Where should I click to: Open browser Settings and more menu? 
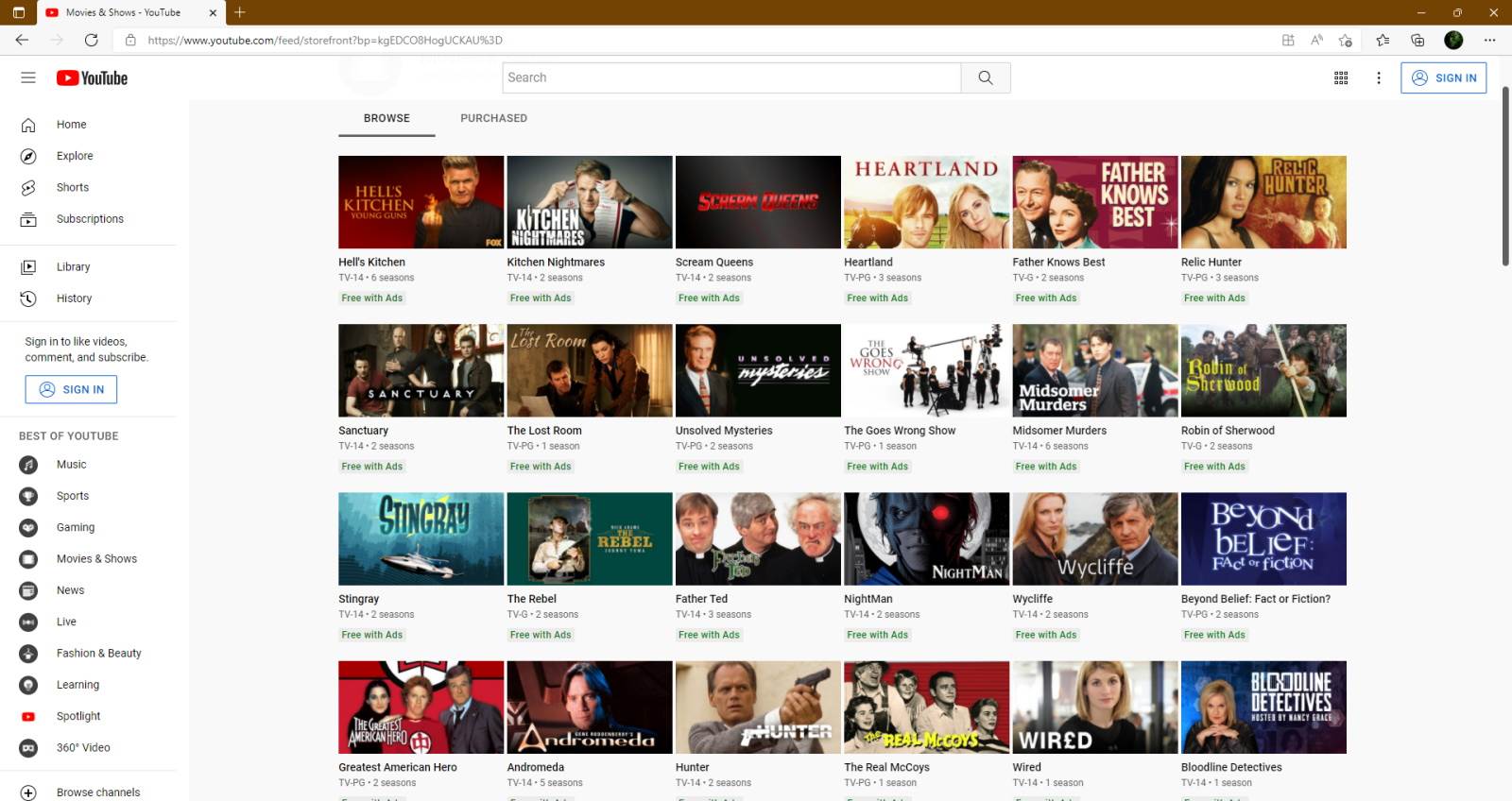coord(1489,40)
